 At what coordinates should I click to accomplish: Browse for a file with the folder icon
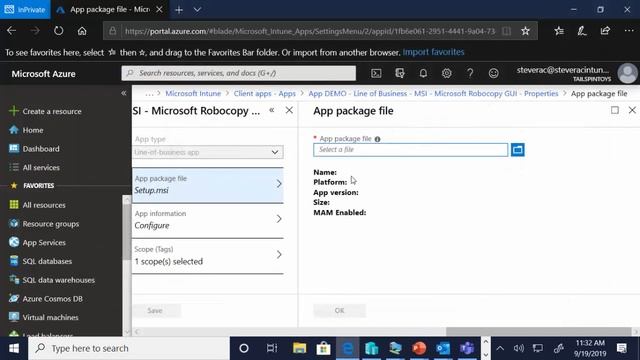point(518,150)
